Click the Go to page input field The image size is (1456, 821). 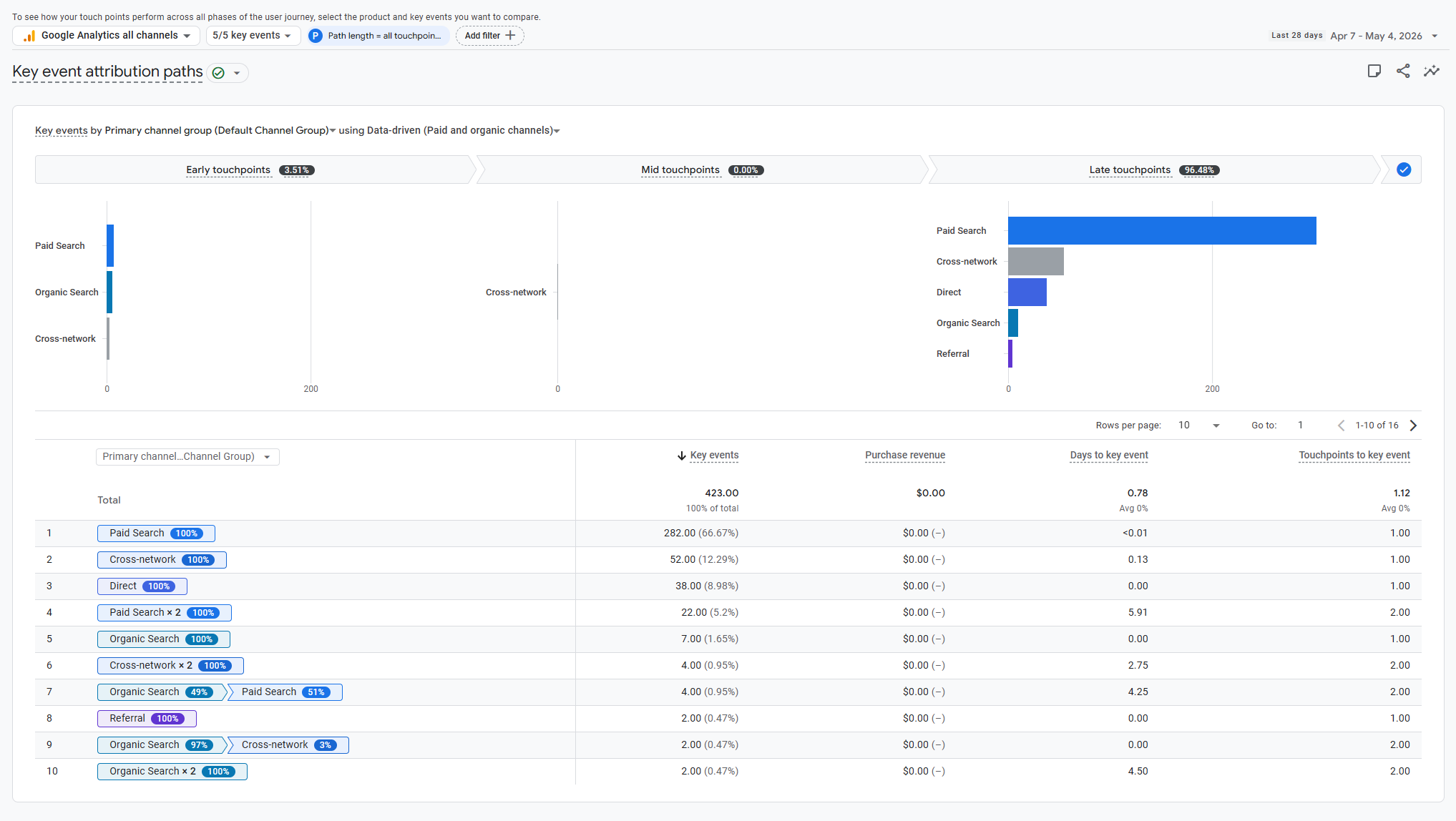pyautogui.click(x=1301, y=426)
